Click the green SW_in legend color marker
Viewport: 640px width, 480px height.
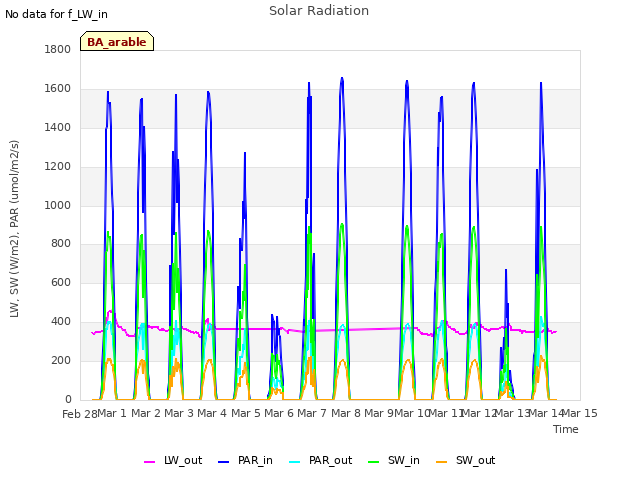coord(373,462)
